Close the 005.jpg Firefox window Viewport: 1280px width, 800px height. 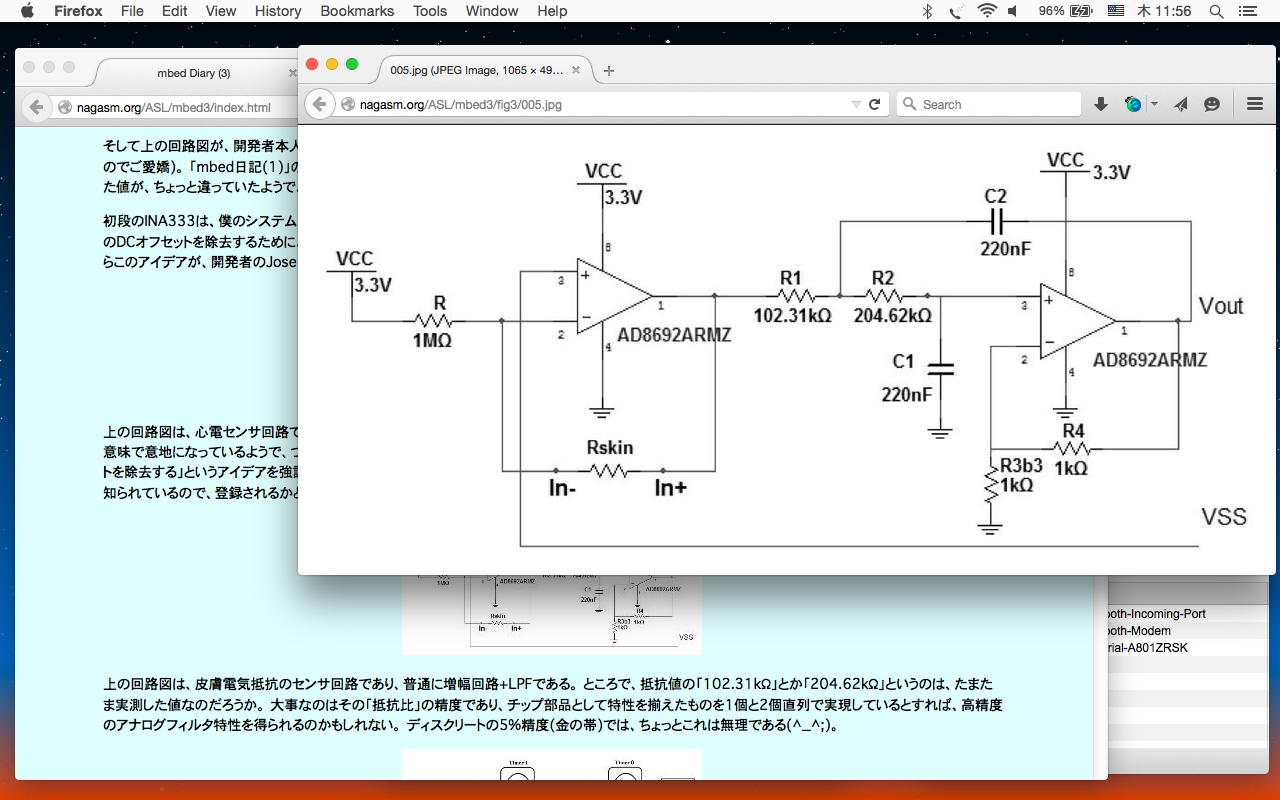312,64
